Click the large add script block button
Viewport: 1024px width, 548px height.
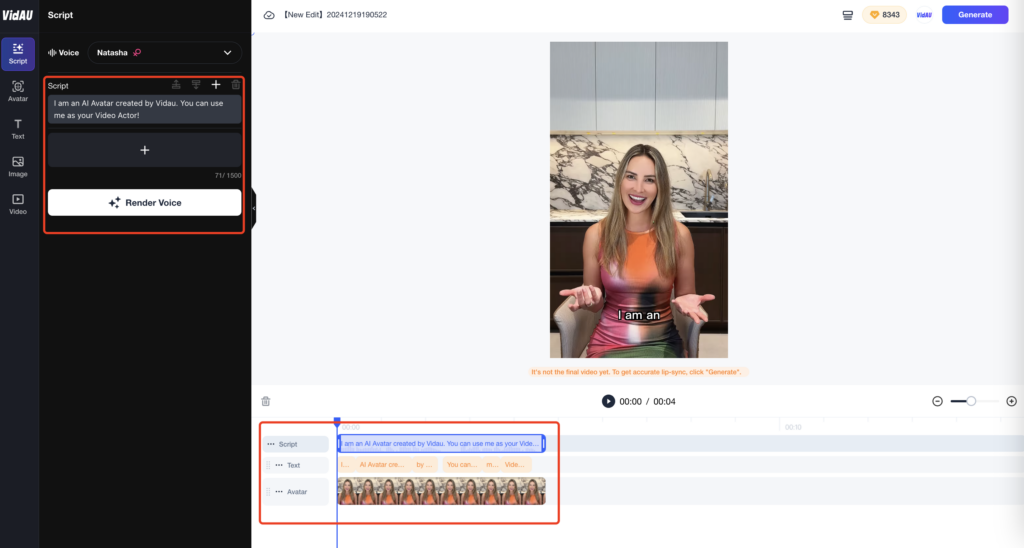144,150
